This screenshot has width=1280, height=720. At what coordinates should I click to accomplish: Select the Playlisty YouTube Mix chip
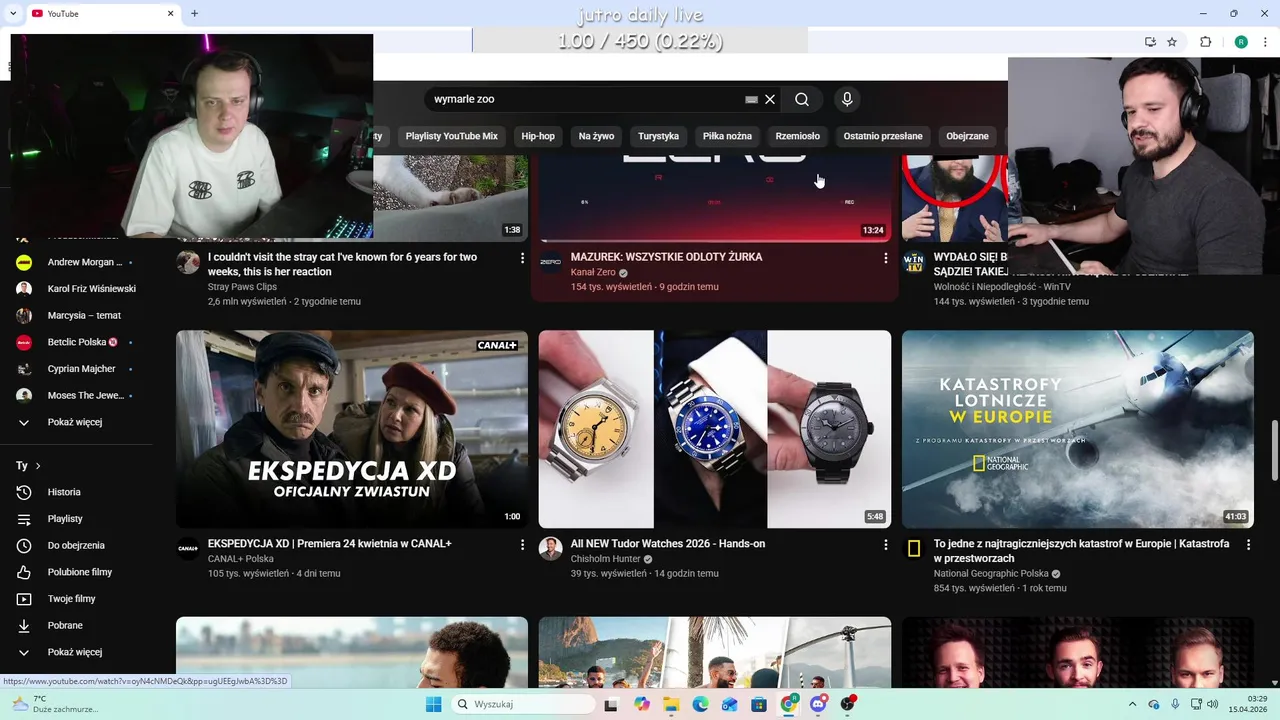tap(451, 136)
